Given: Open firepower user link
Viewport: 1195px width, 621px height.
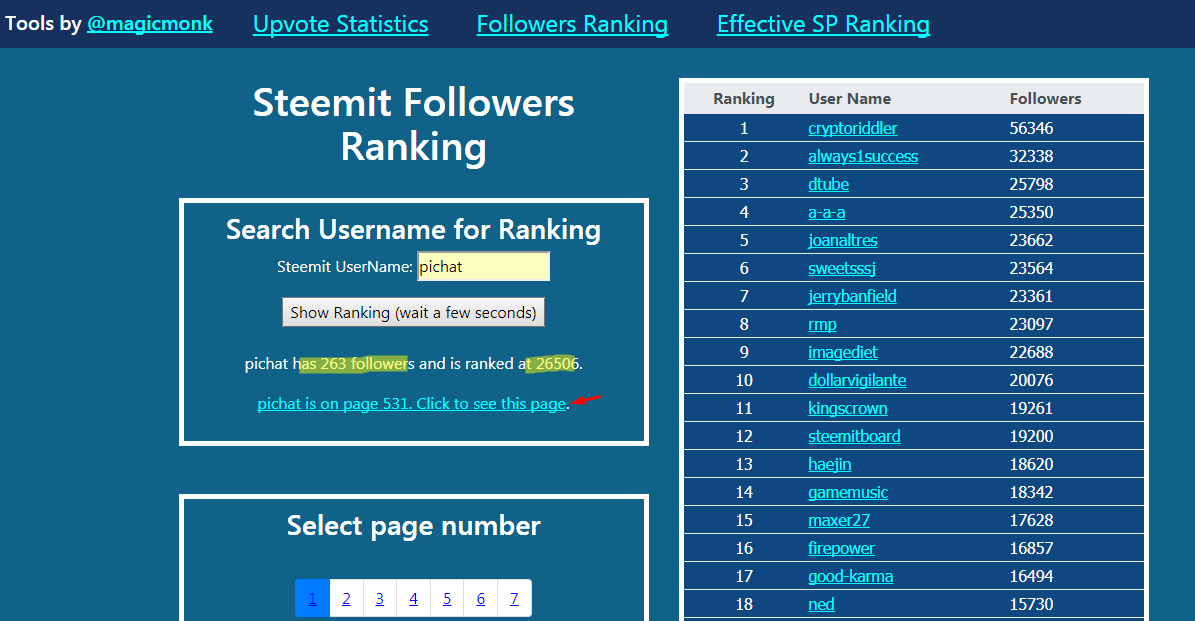Looking at the screenshot, I should click(841, 549).
